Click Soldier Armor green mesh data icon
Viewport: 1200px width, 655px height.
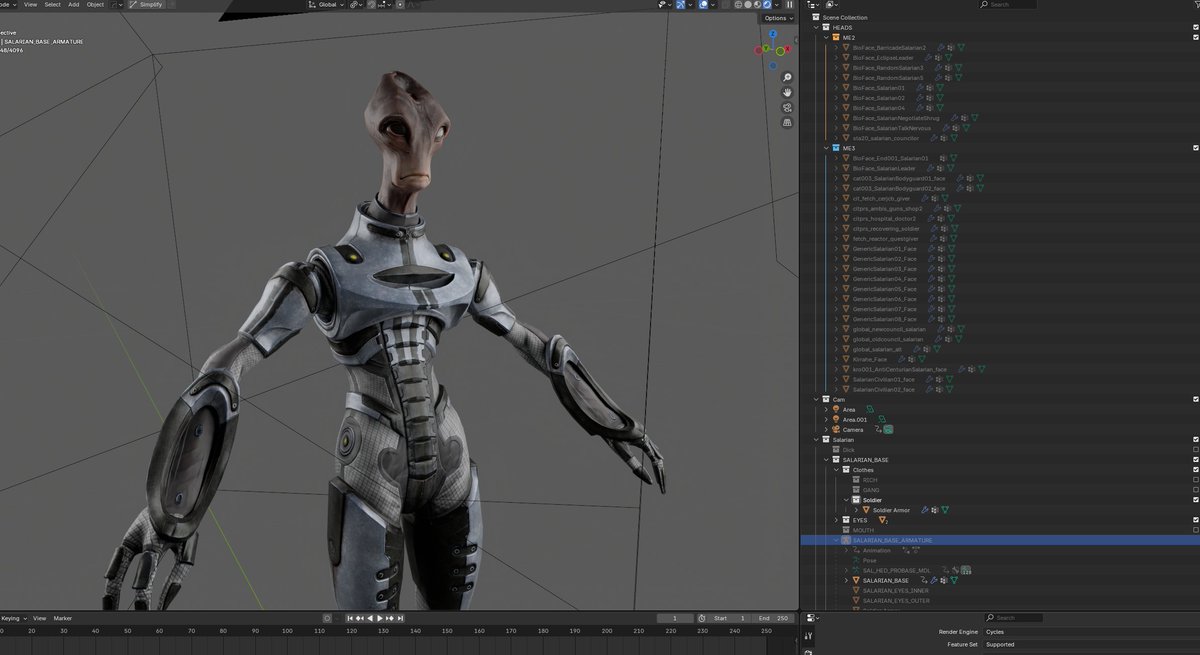coord(945,510)
